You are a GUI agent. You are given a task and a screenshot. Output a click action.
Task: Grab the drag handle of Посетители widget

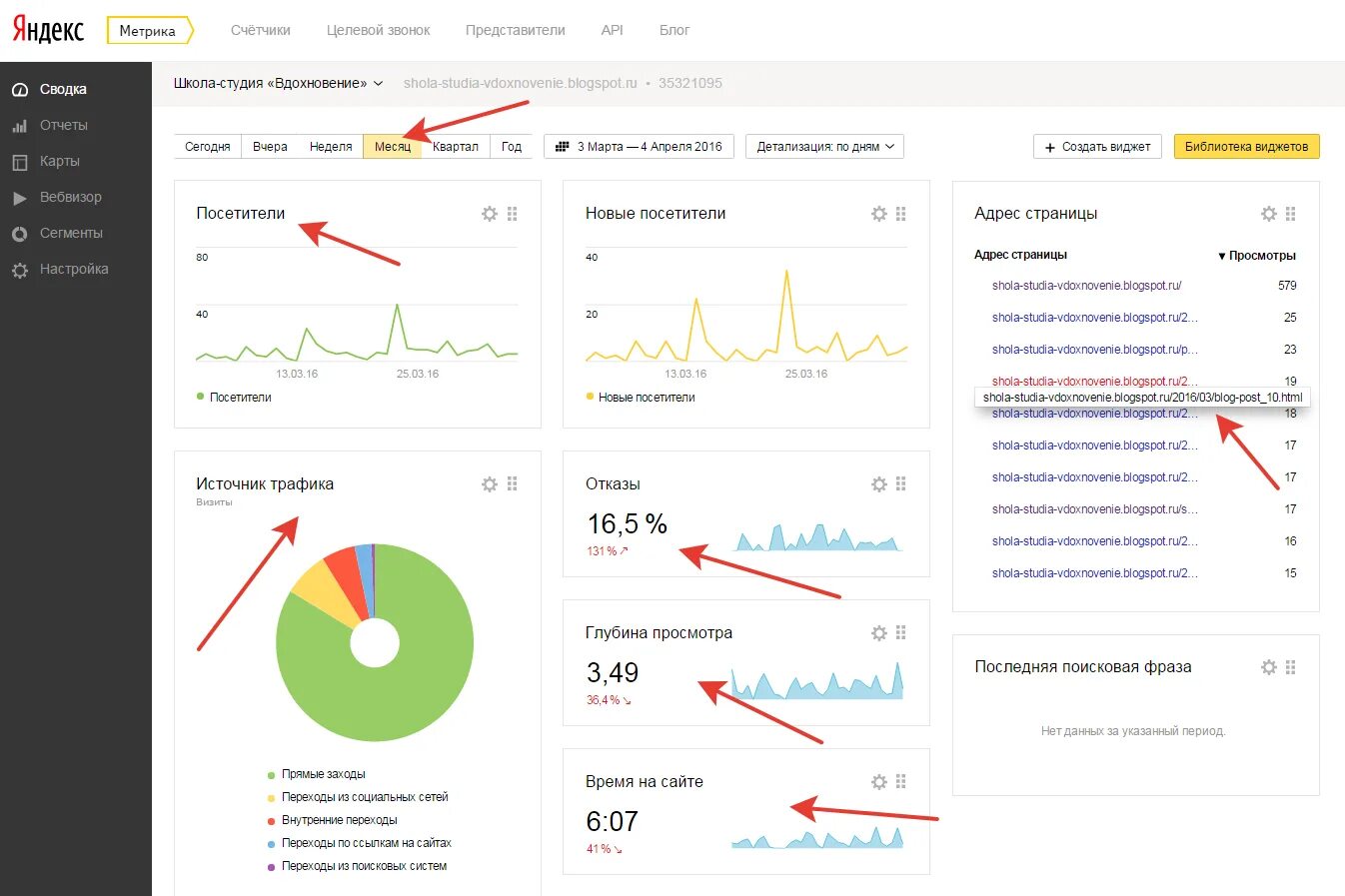click(513, 214)
